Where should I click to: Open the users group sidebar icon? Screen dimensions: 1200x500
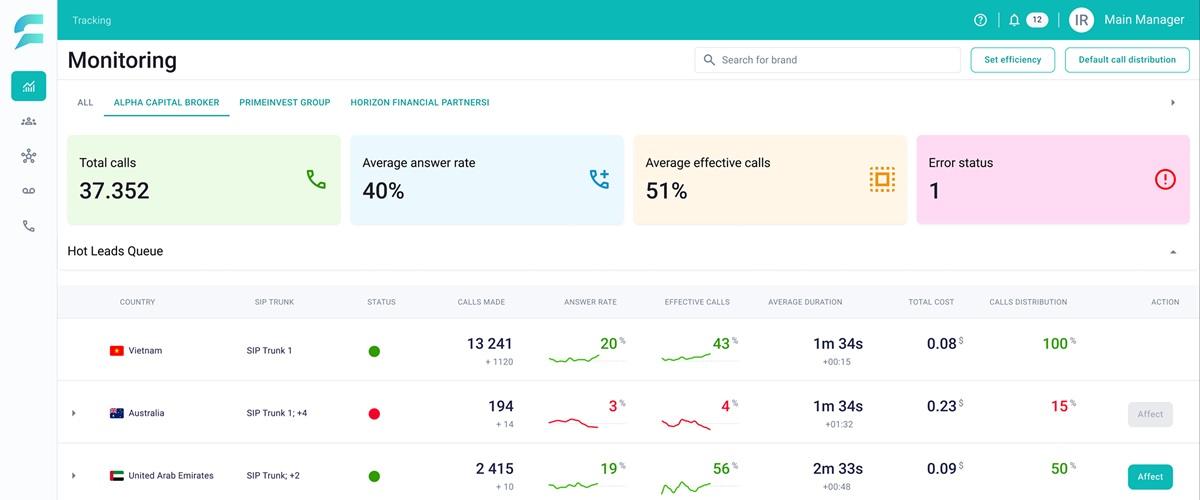29,121
